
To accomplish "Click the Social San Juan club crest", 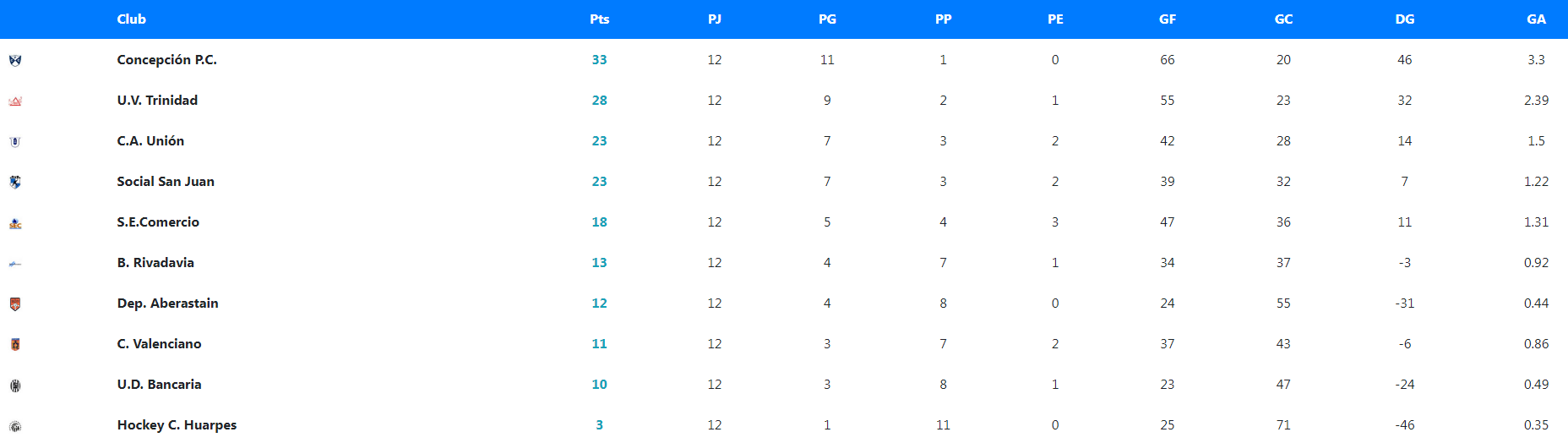I will click(15, 182).
